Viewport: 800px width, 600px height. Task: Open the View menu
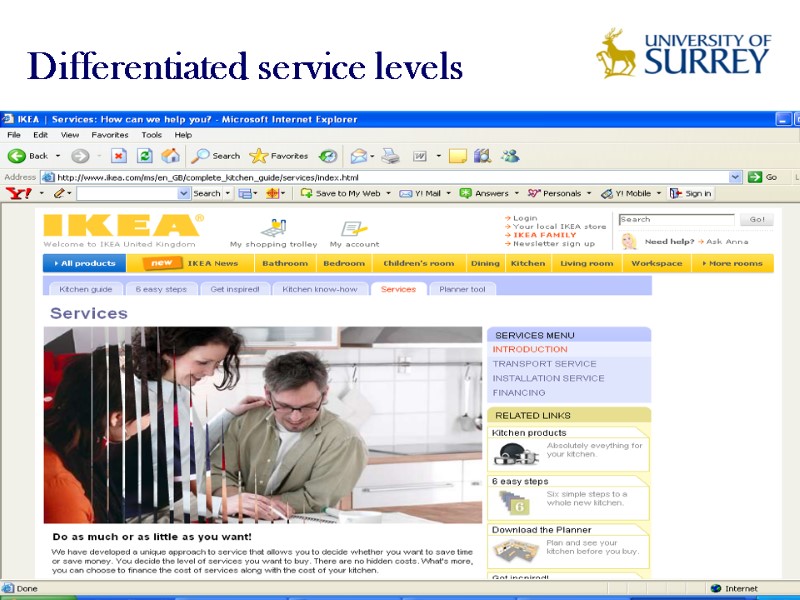tap(70, 135)
